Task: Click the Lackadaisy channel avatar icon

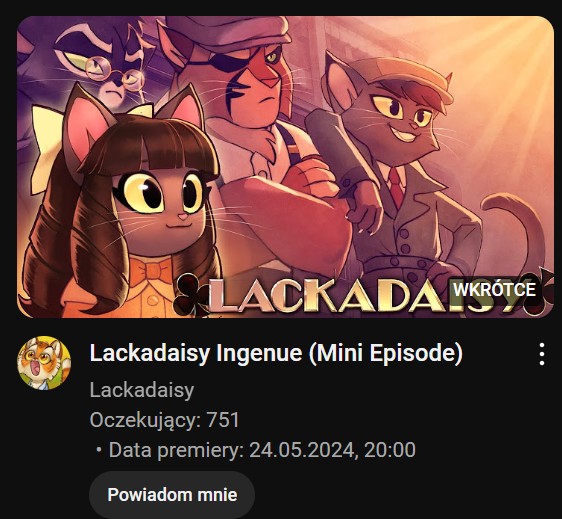Action: click(x=44, y=363)
